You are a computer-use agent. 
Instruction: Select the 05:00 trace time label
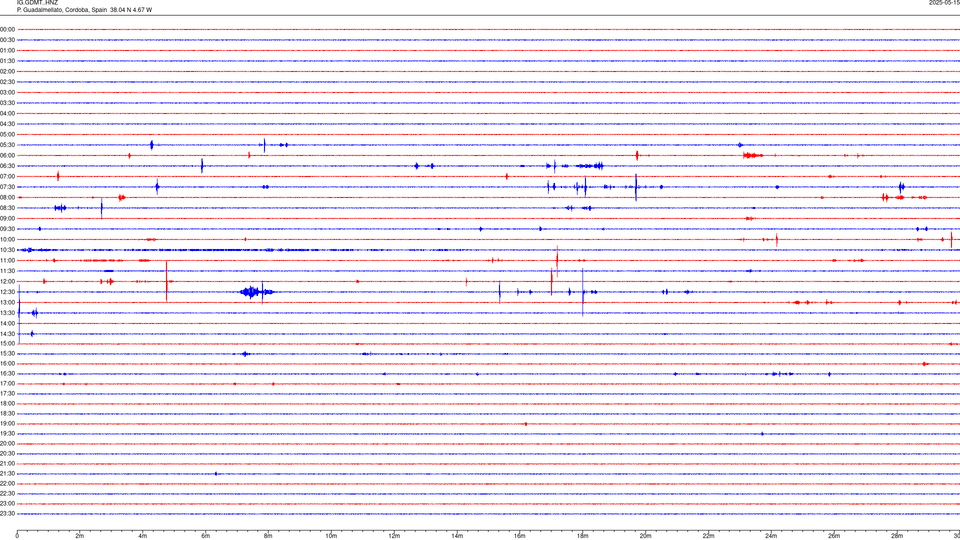[7, 134]
